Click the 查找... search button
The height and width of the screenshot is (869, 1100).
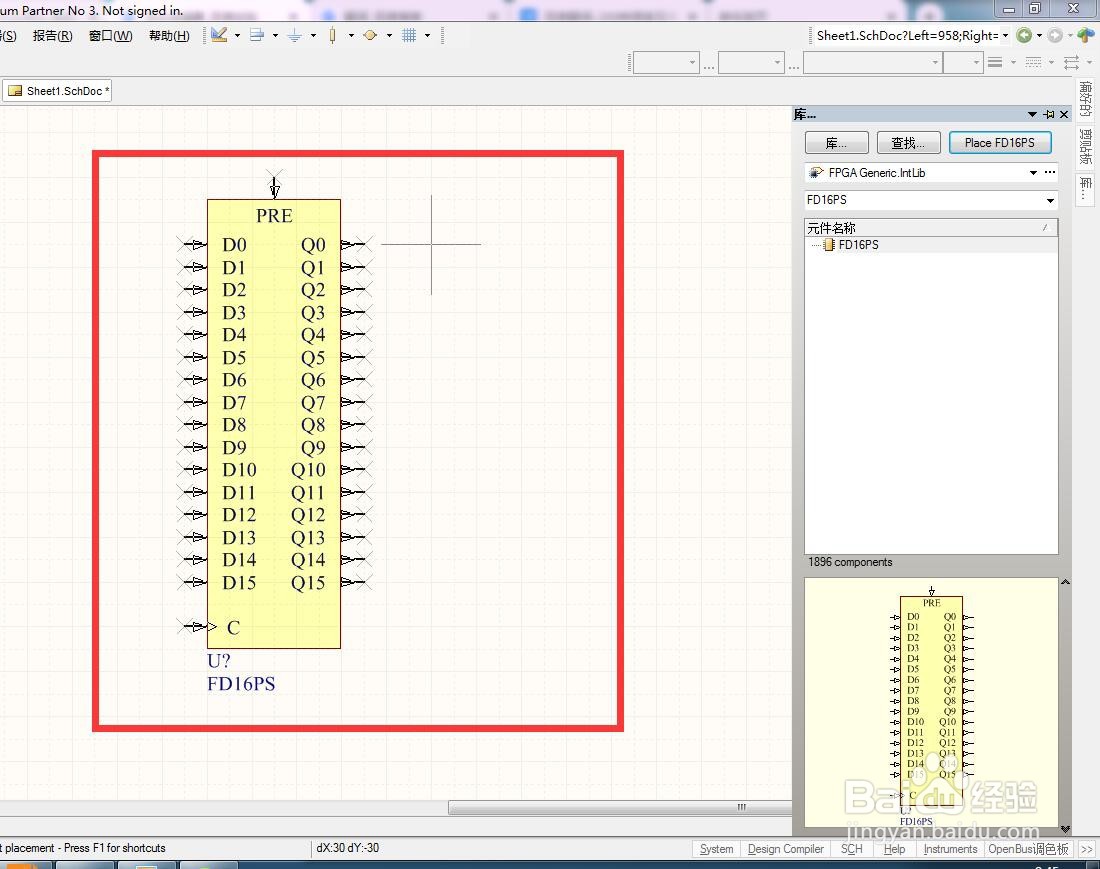click(x=908, y=142)
